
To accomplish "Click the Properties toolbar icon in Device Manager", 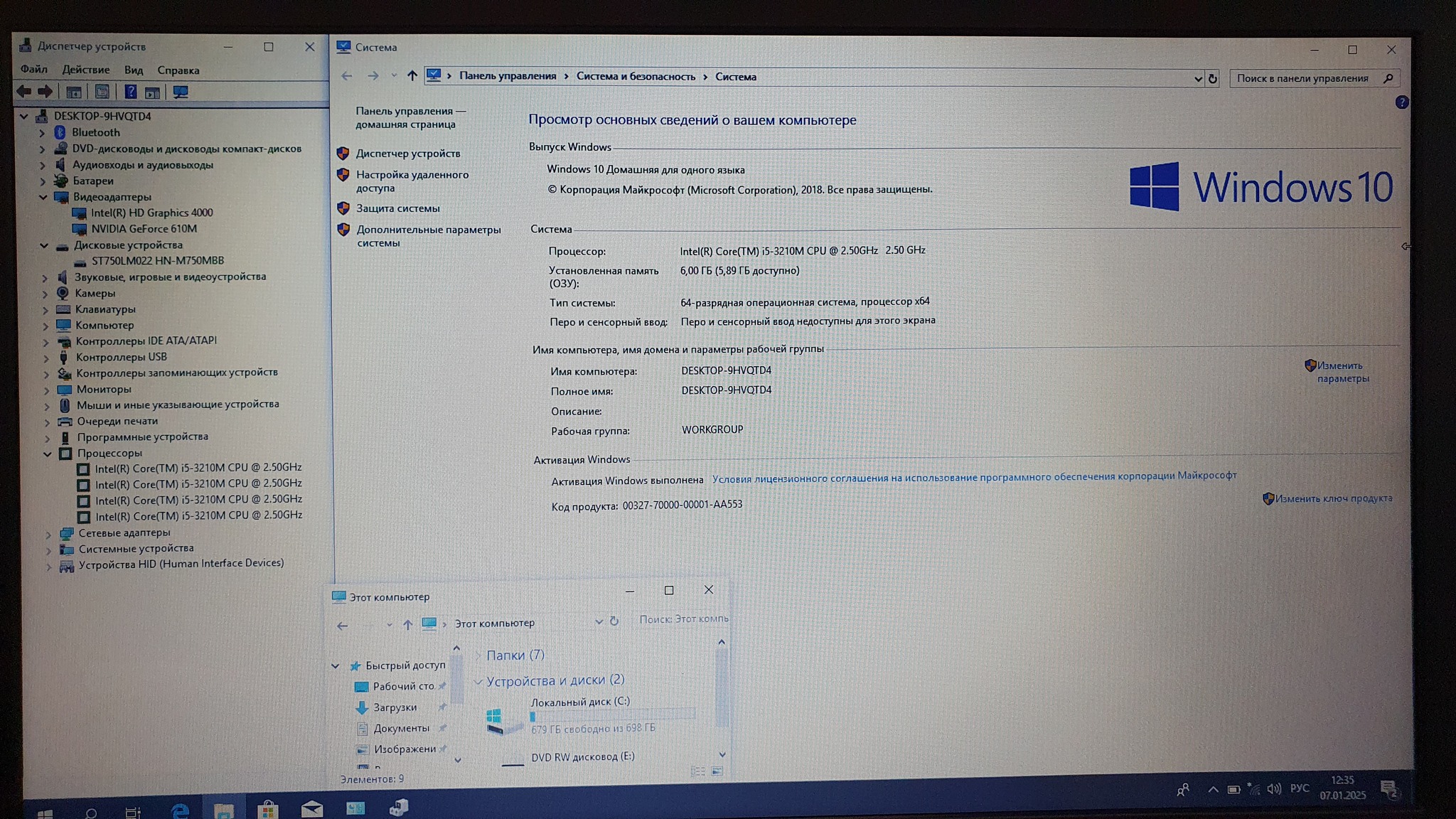I will (x=102, y=92).
